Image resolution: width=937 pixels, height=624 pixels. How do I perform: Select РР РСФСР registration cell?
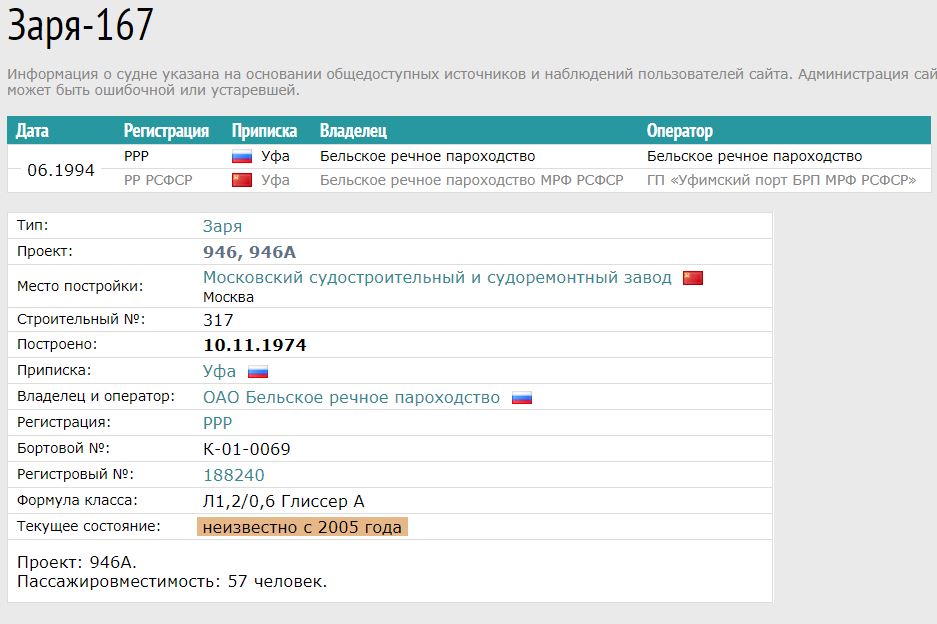click(x=158, y=181)
